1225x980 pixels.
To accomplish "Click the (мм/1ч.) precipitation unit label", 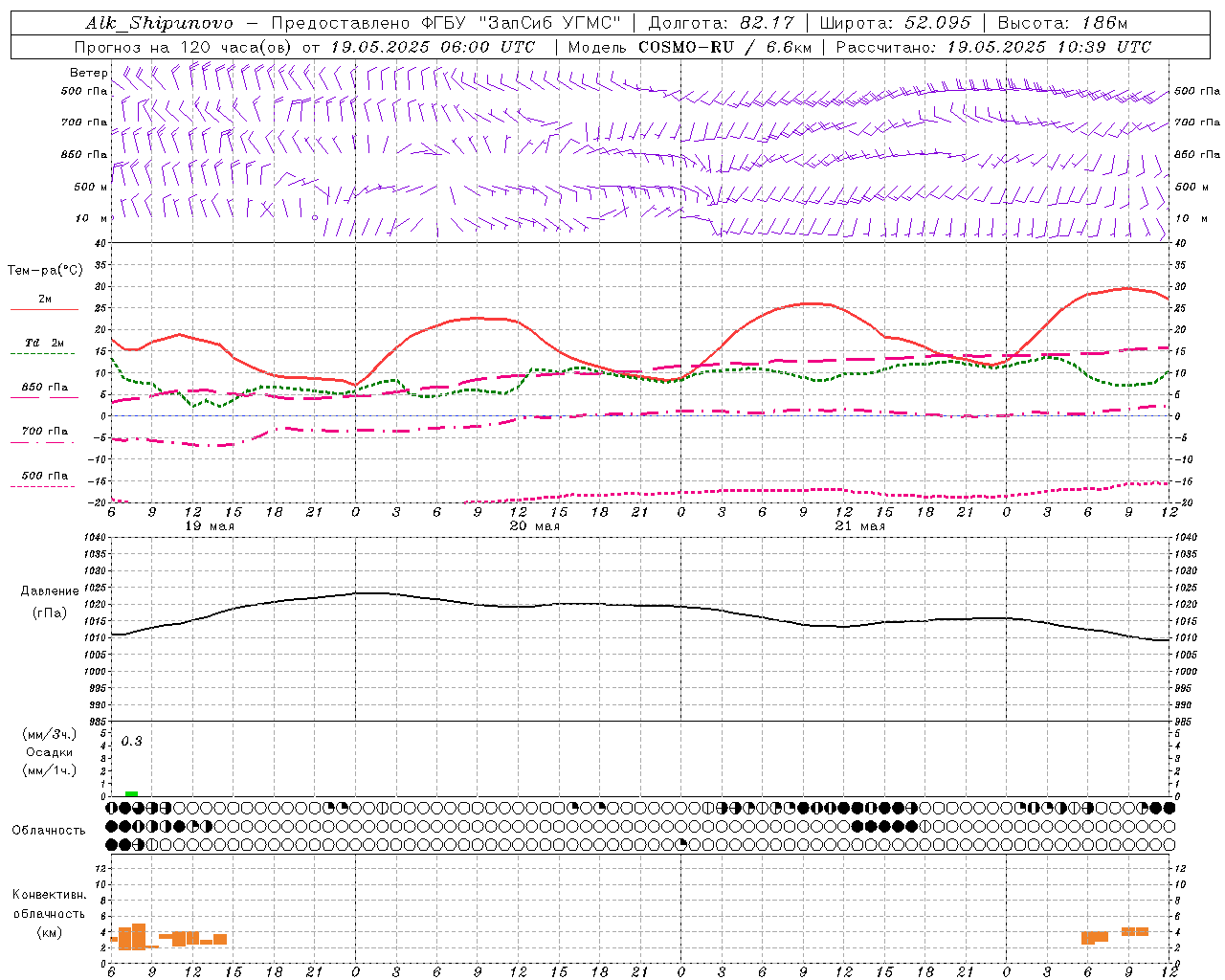I will [50, 770].
